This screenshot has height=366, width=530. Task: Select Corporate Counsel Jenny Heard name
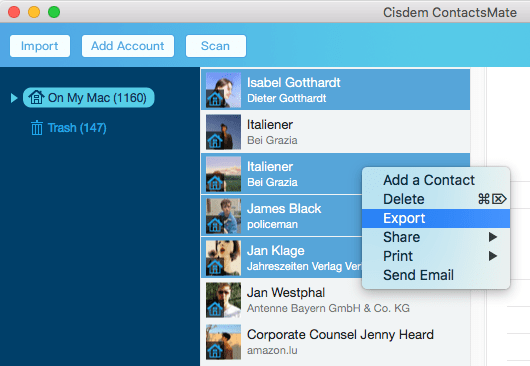[340, 335]
